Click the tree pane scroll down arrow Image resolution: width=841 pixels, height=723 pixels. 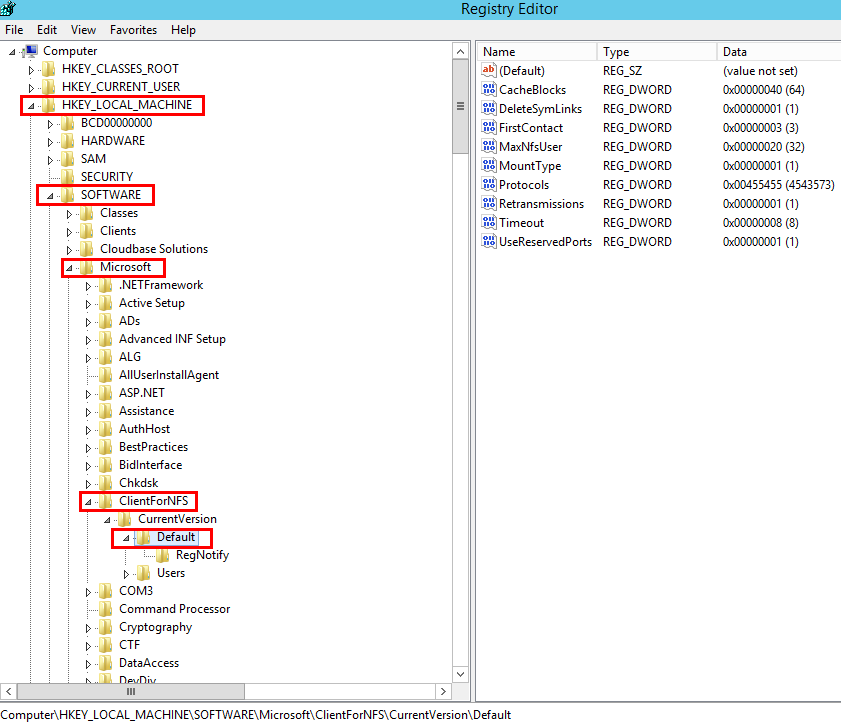[x=460, y=674]
